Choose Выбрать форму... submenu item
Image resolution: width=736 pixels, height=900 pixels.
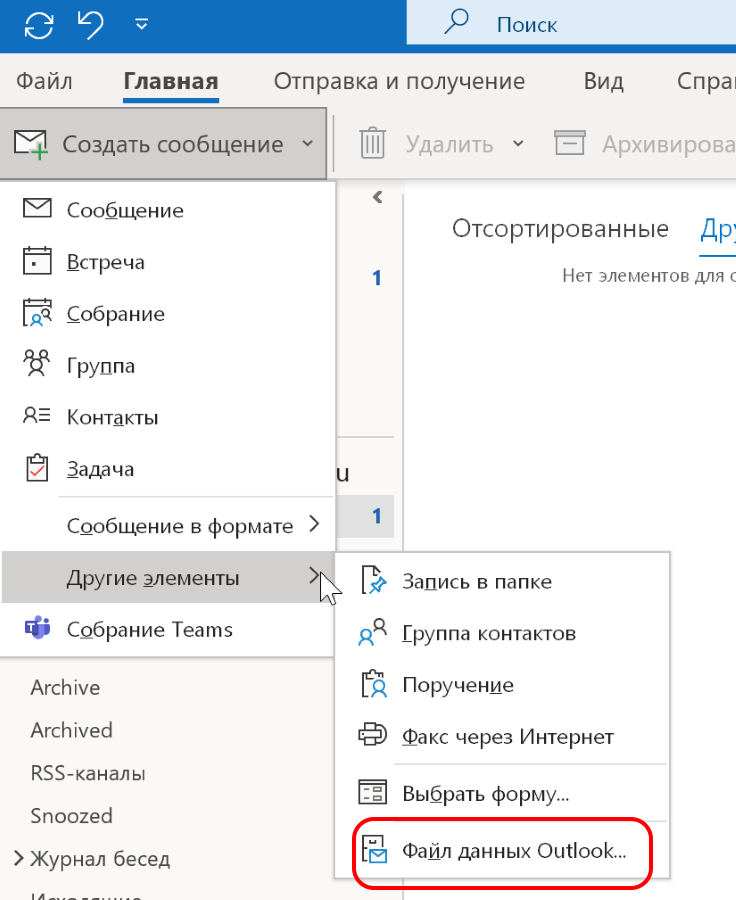click(x=502, y=794)
